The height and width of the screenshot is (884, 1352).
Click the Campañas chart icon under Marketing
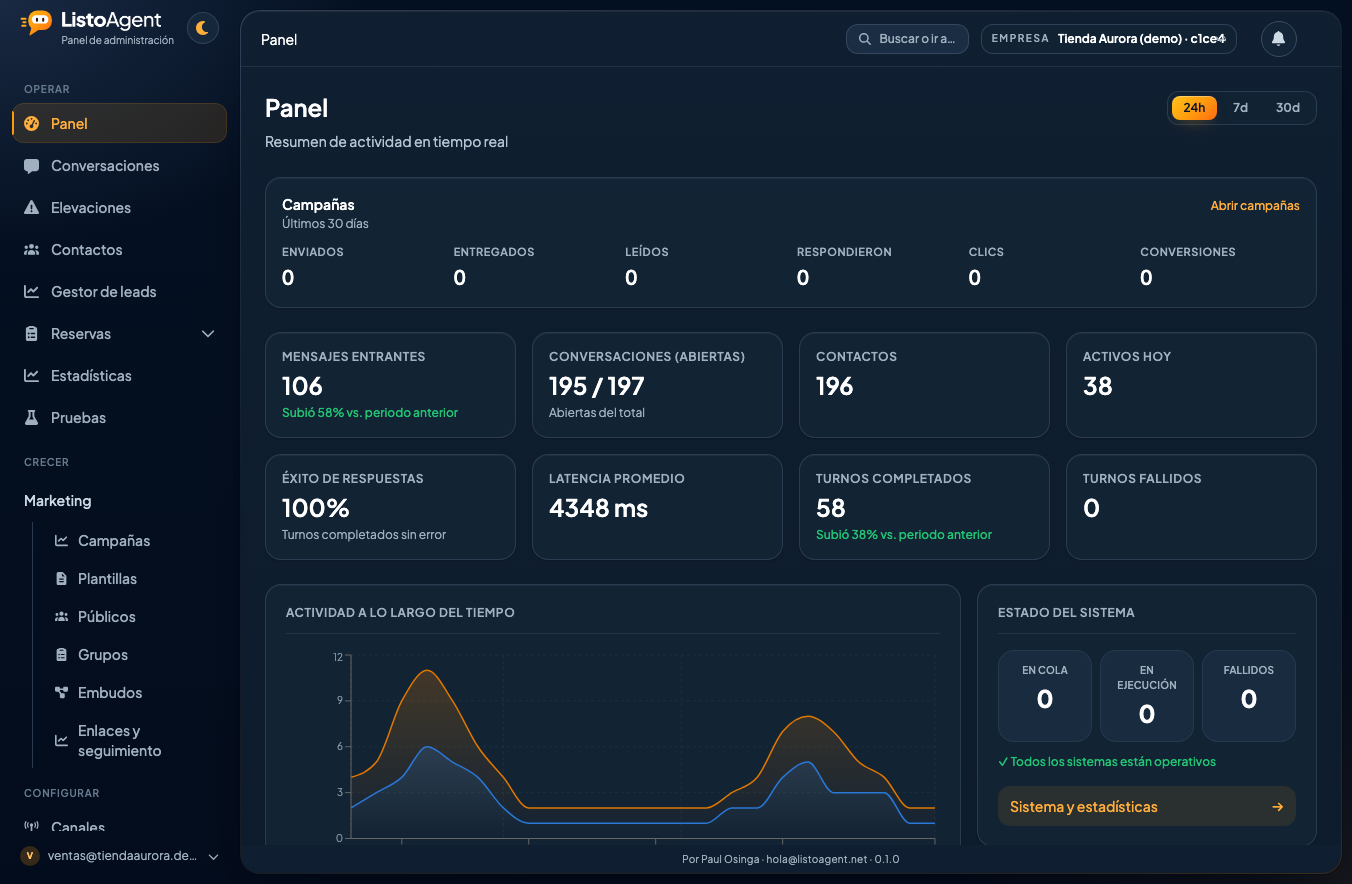click(61, 541)
